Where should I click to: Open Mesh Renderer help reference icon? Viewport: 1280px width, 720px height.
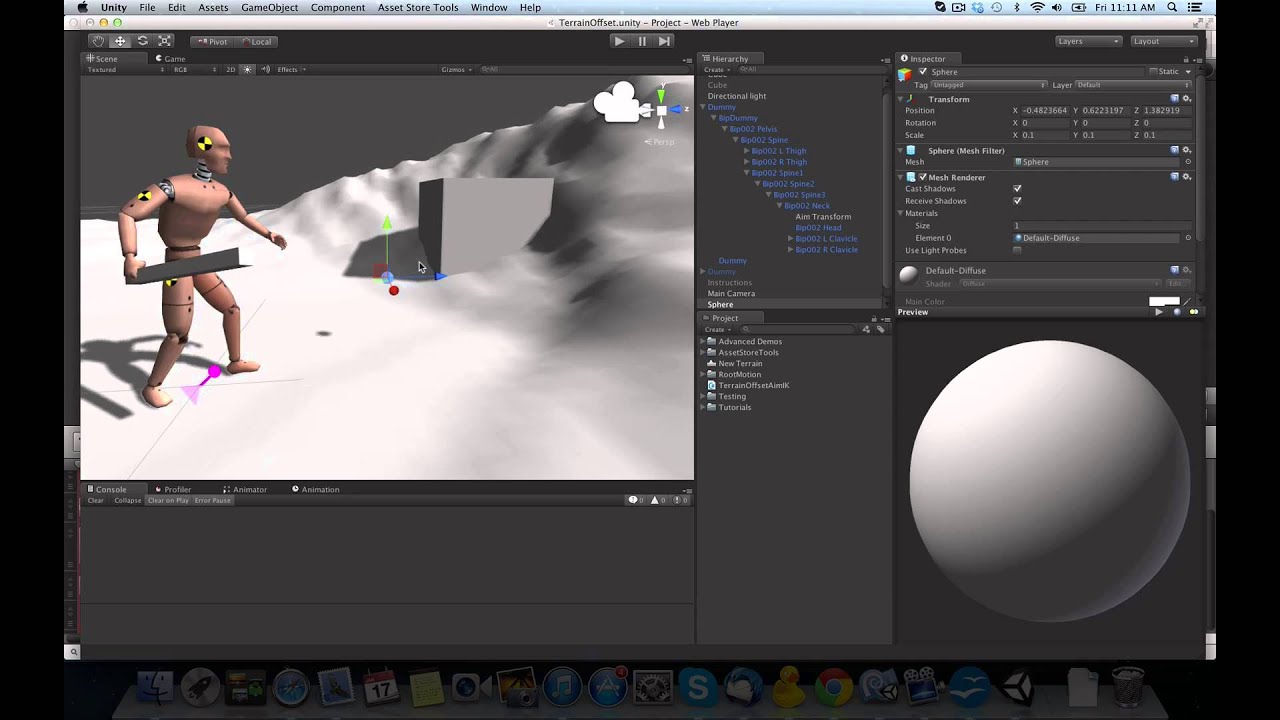coord(1175,177)
